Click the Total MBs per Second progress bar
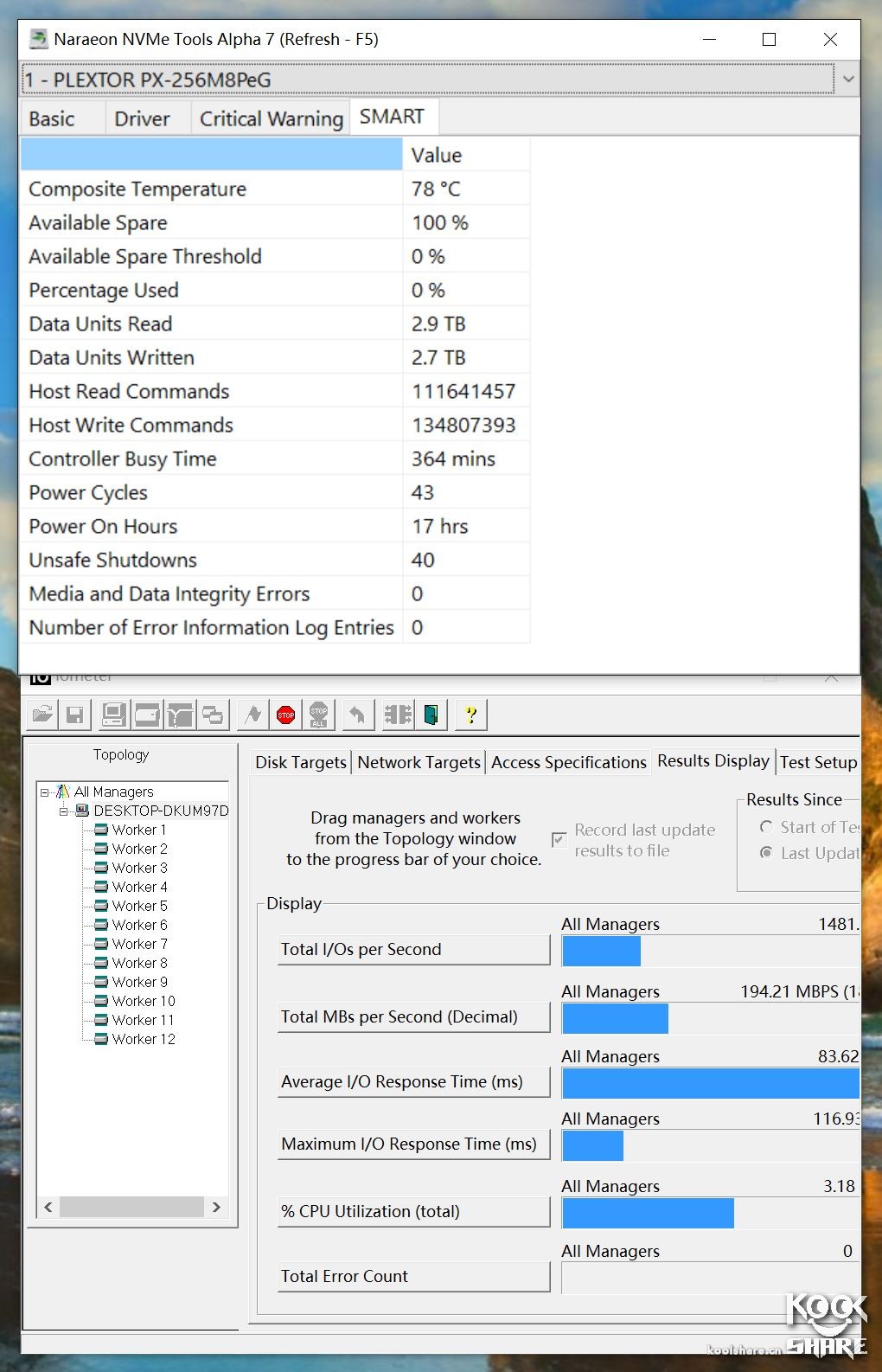This screenshot has height=1372, width=882. click(711, 1018)
